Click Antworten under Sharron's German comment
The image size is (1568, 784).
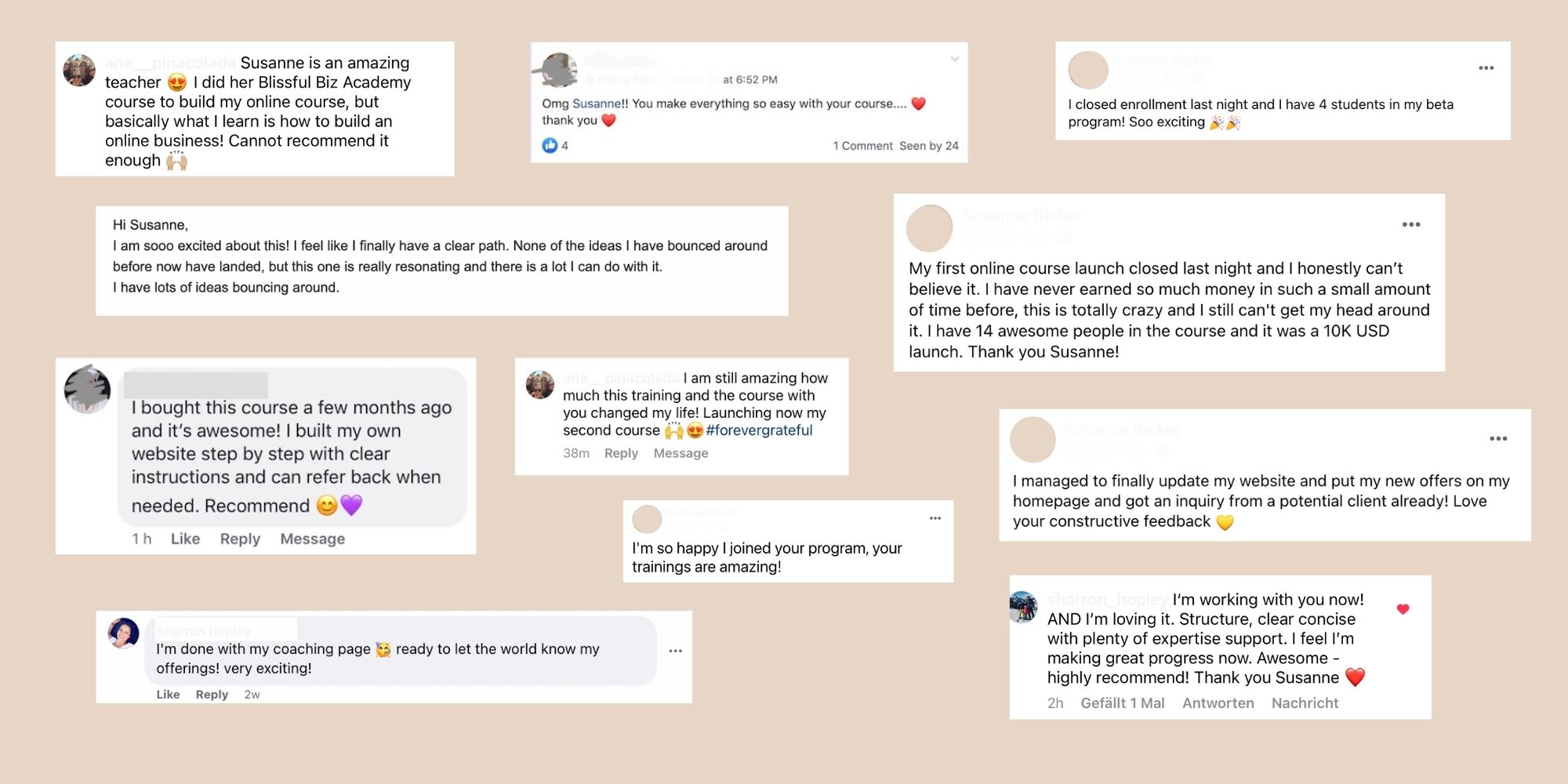[x=1218, y=703]
